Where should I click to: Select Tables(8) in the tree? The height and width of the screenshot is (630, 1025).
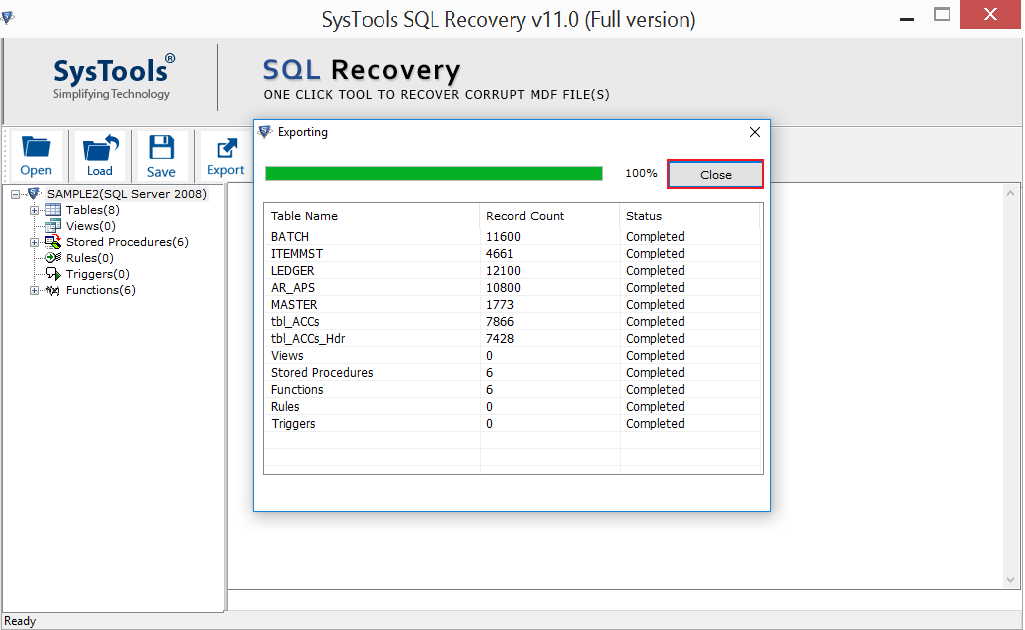tap(93, 210)
